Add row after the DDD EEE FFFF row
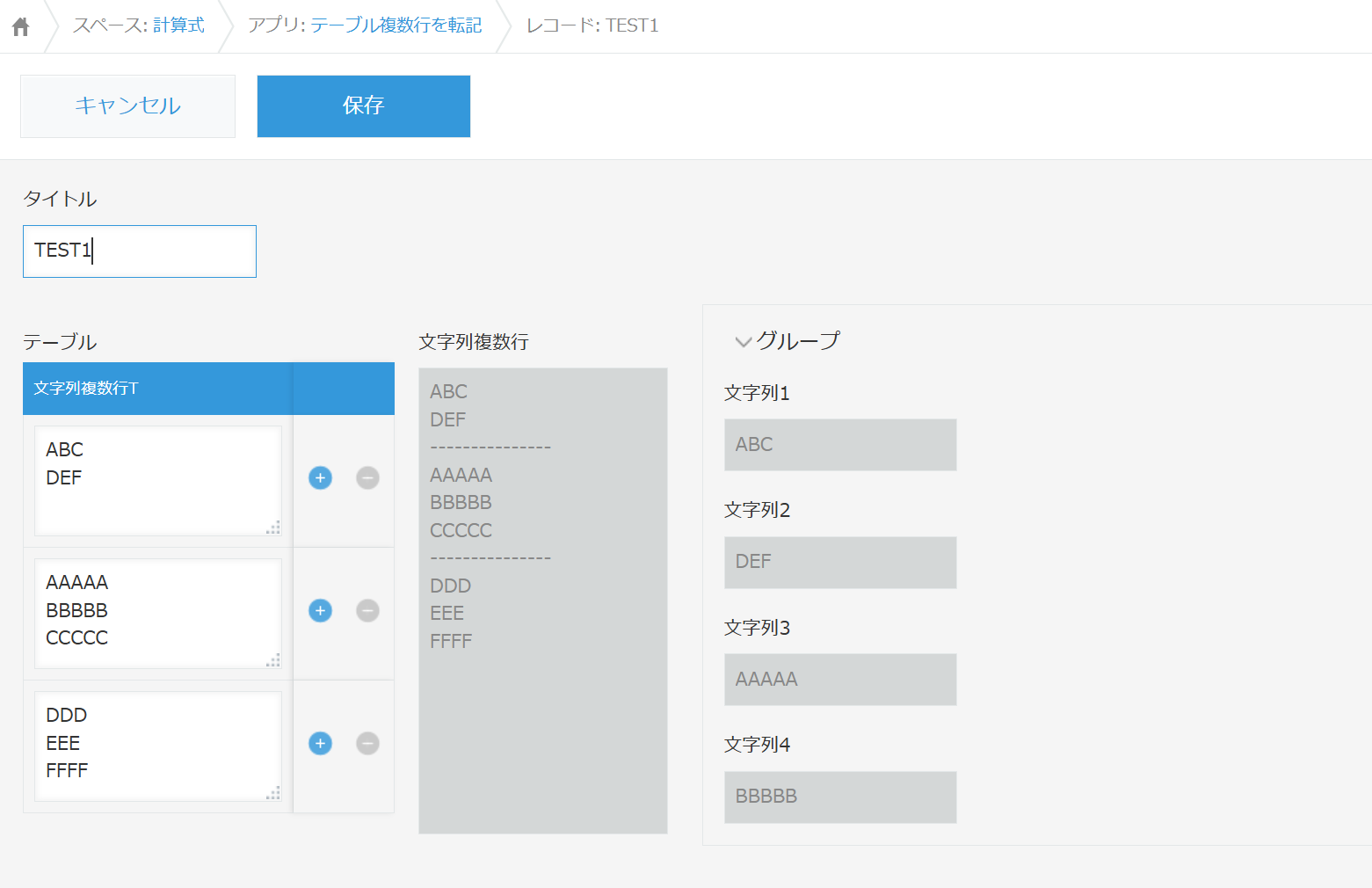 (321, 743)
